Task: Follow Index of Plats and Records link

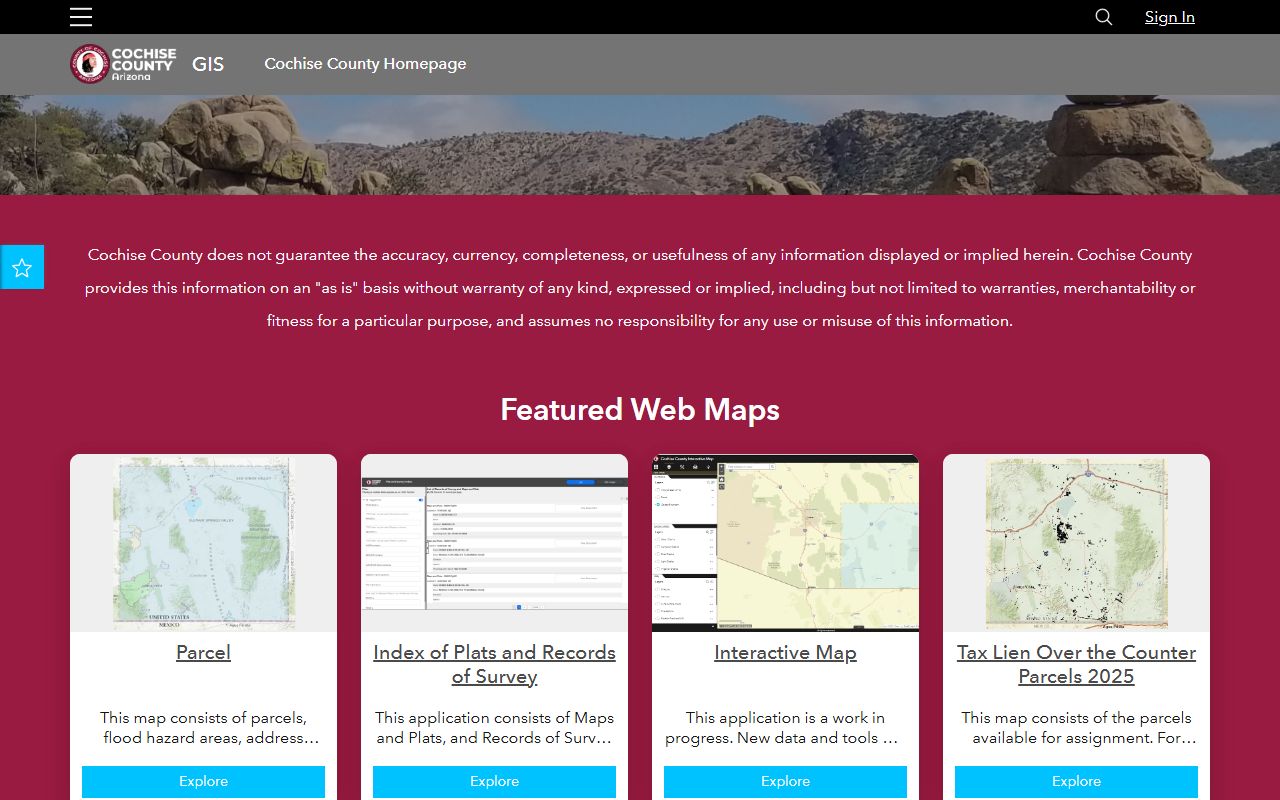Action: coord(494,665)
